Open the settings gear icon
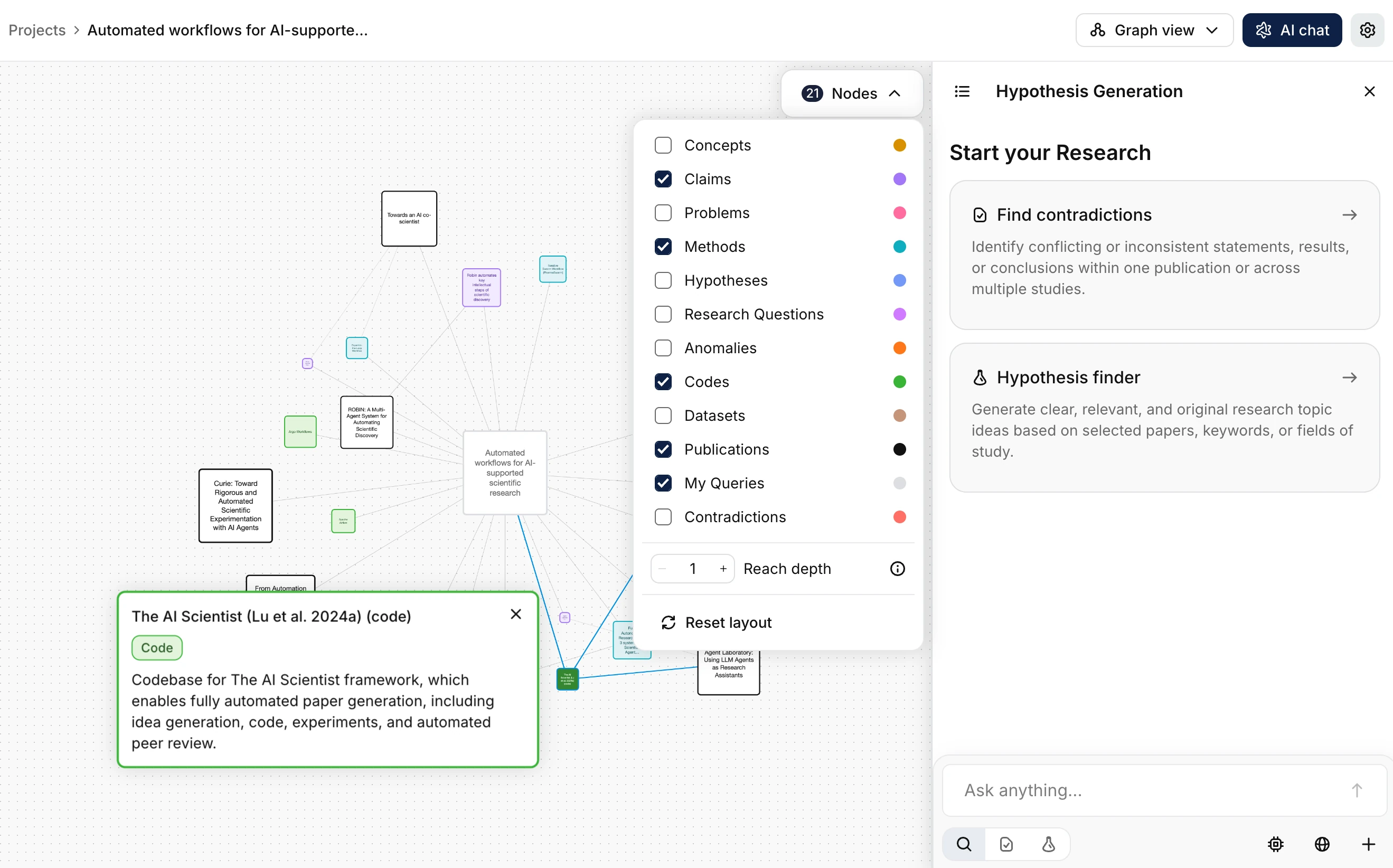 tap(1367, 30)
